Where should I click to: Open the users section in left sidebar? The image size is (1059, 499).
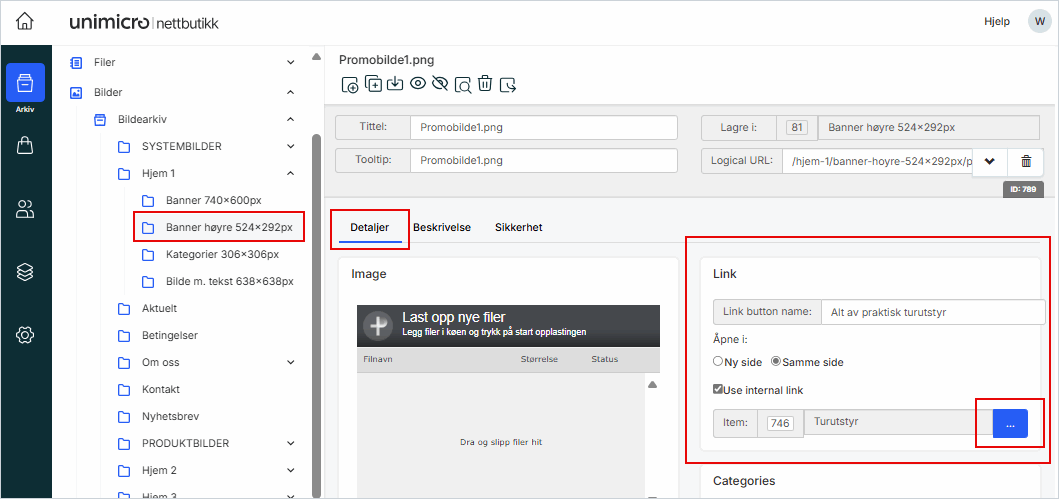tap(25, 209)
